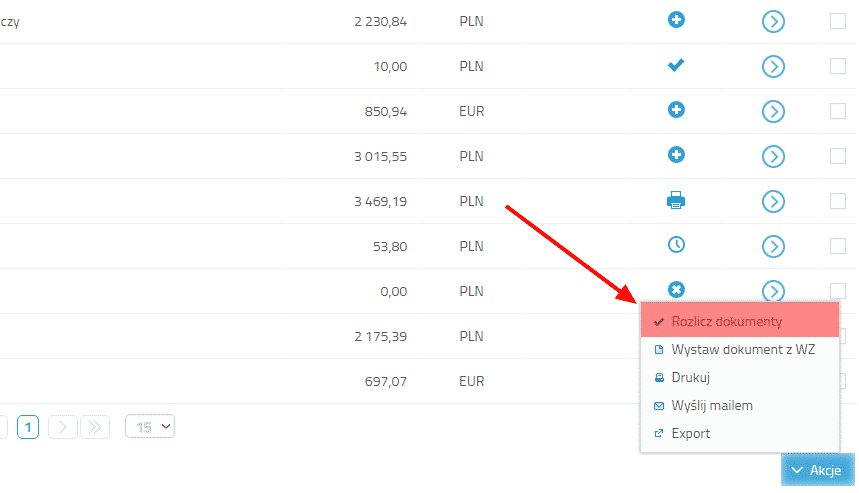859x493 pixels.
Task: Click Wyślij mailem in the menu
Action: [712, 406]
